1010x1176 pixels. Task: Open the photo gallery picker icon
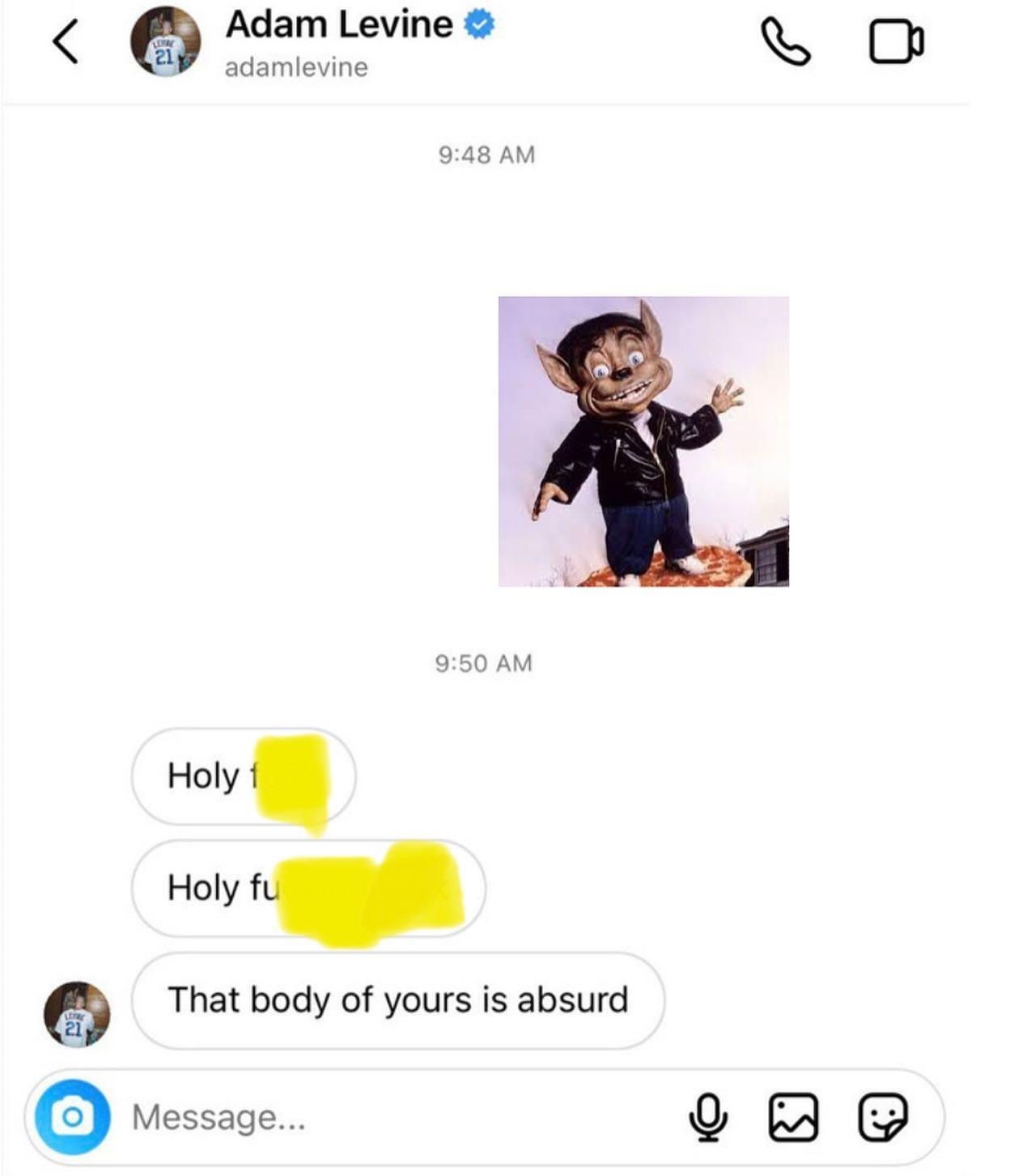pos(793,1117)
